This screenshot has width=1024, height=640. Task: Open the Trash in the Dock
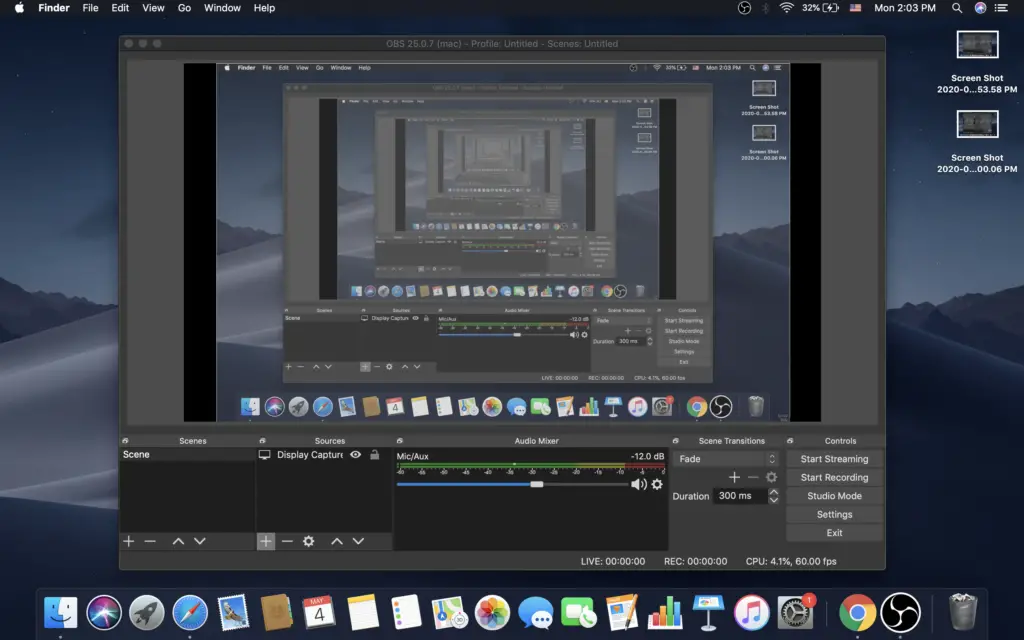(963, 611)
